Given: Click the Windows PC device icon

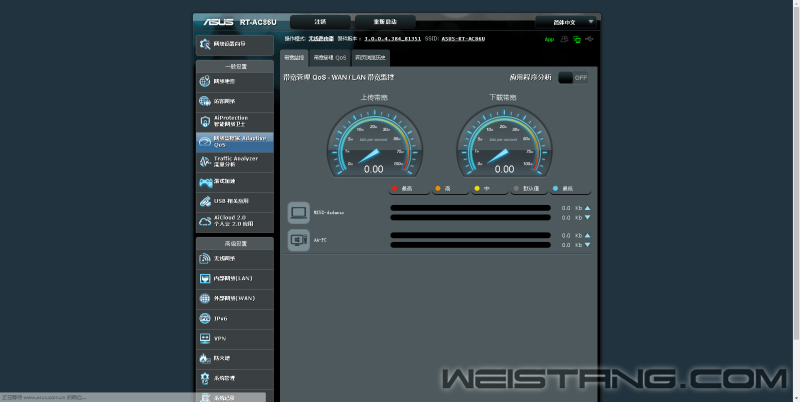Looking at the screenshot, I should [x=298, y=240].
